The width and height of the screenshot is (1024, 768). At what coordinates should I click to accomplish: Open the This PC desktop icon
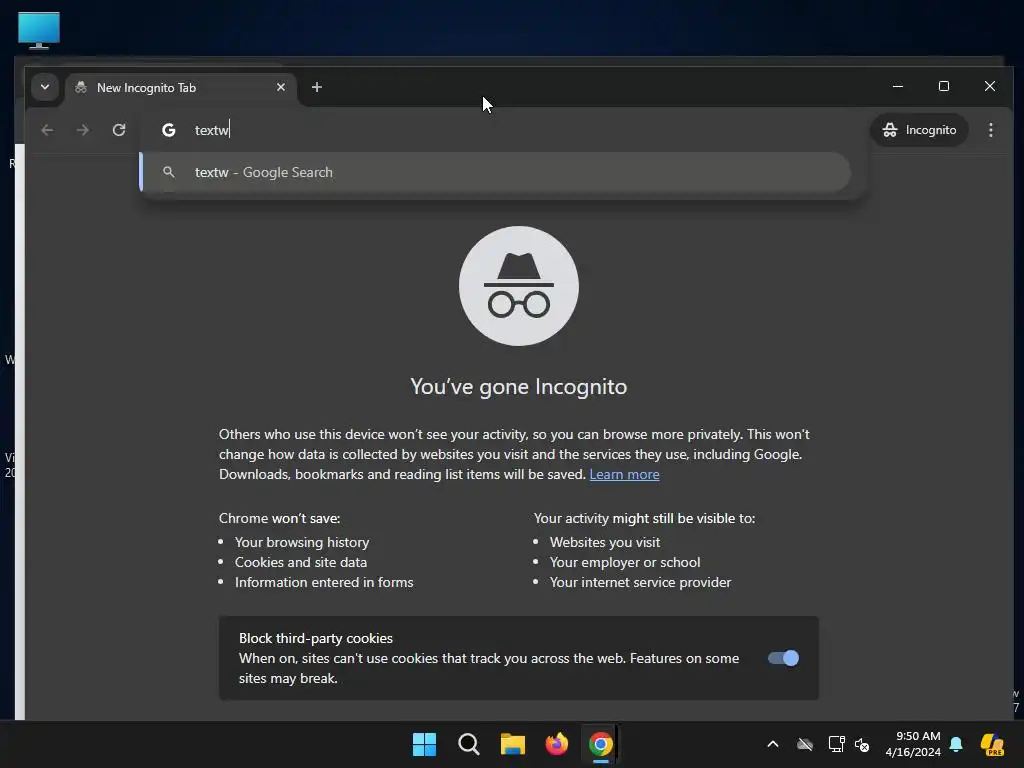pyautogui.click(x=39, y=30)
